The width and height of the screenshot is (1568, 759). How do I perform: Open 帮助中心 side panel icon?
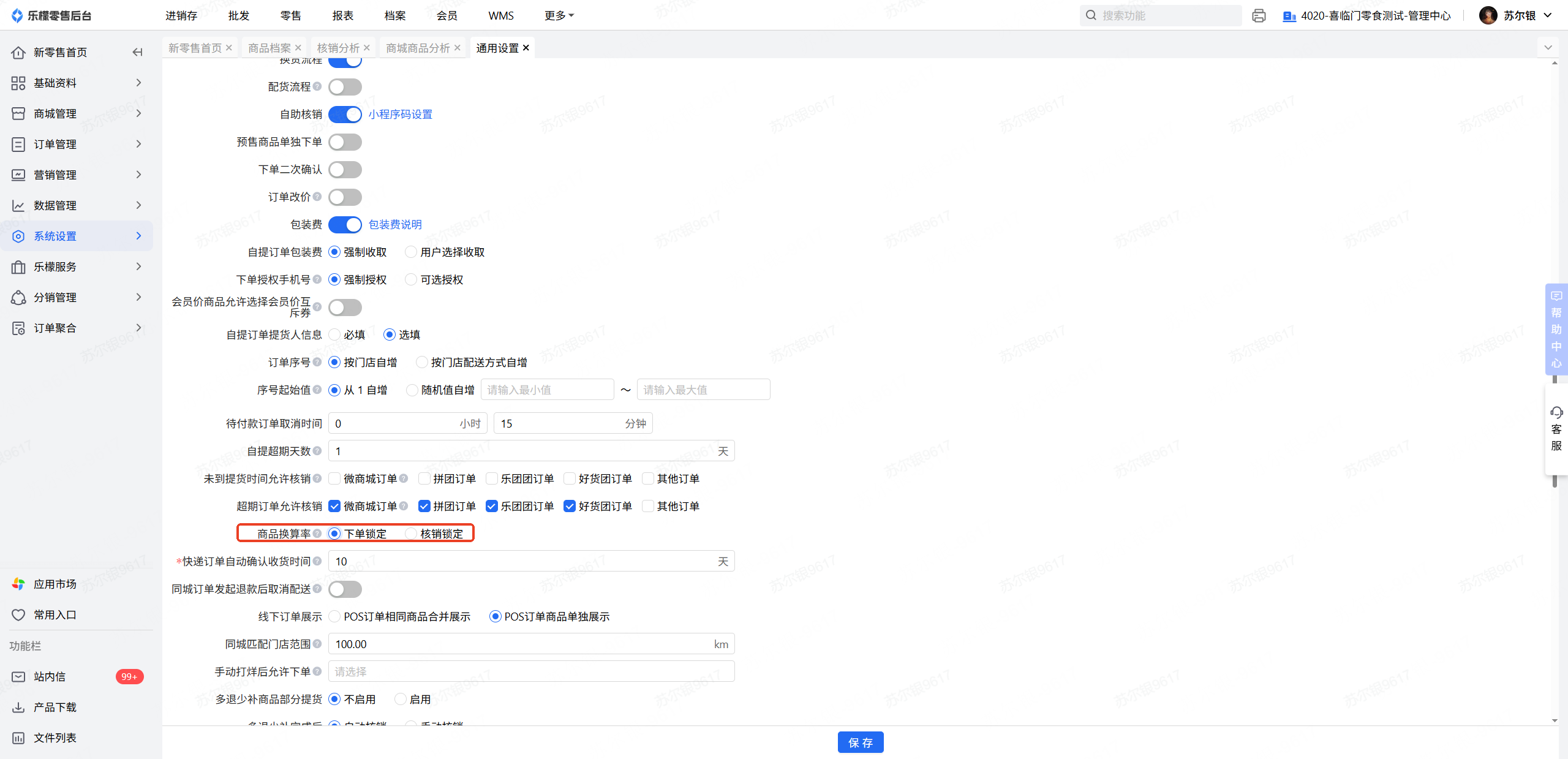pos(1556,296)
